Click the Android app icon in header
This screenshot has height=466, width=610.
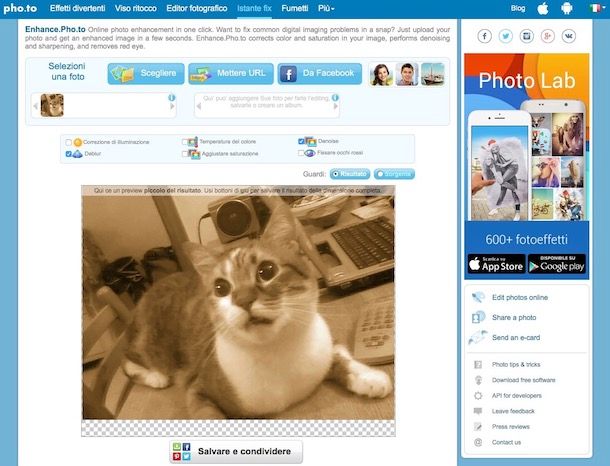click(x=567, y=8)
